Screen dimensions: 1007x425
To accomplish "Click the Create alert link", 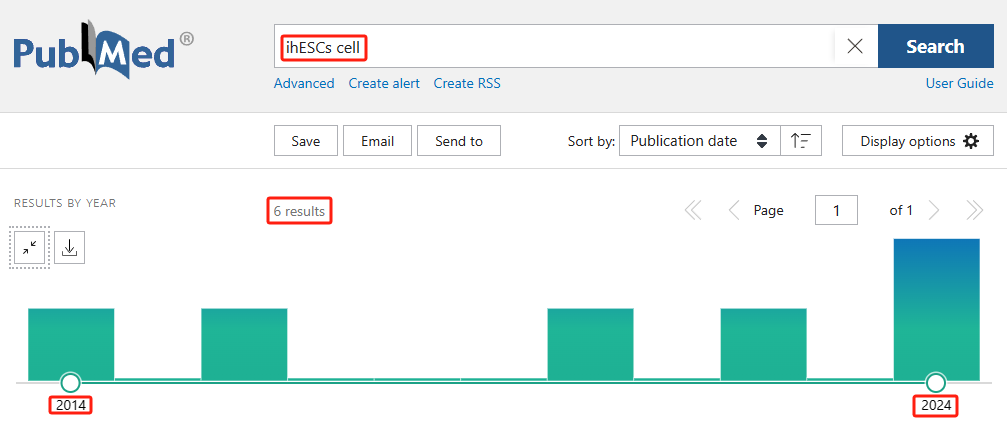I will (384, 83).
